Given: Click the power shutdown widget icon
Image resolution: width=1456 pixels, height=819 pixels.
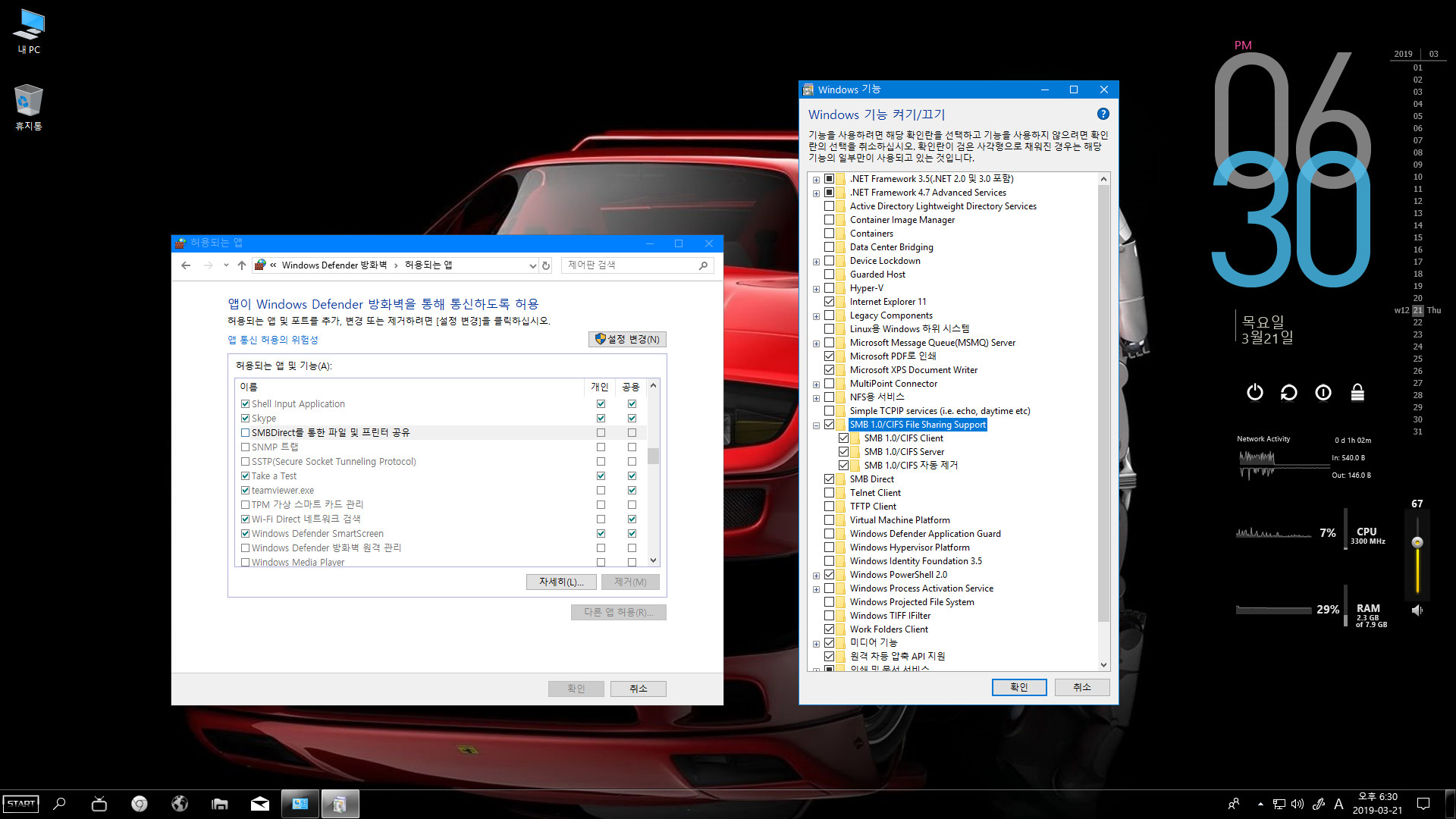Looking at the screenshot, I should (1255, 392).
